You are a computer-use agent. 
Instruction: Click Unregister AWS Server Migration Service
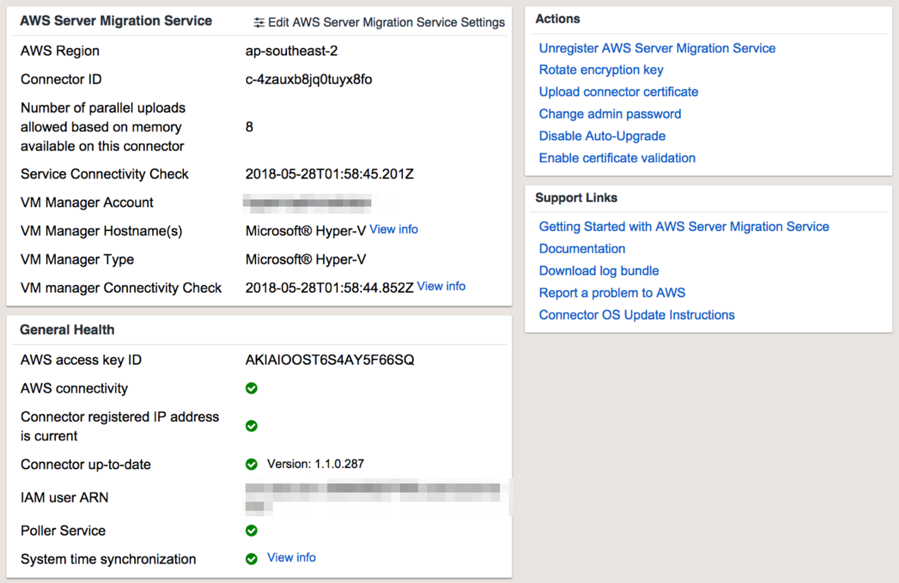click(x=657, y=48)
